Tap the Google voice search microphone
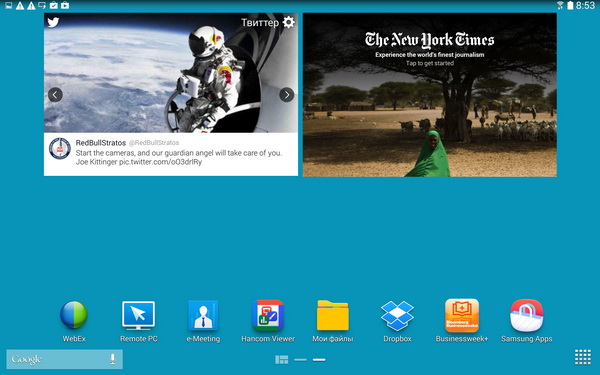600x375 pixels. click(x=112, y=359)
